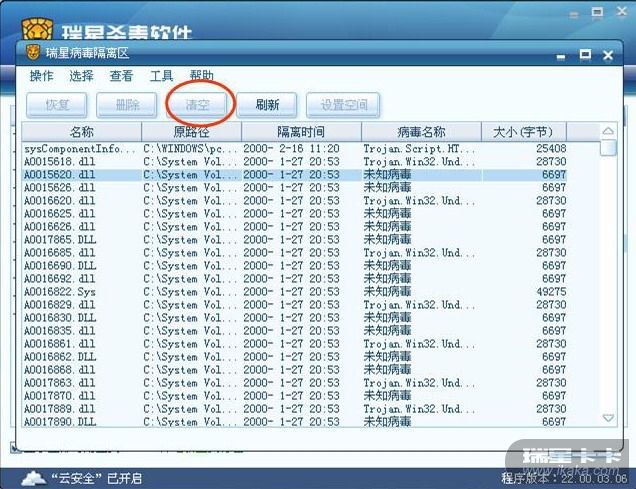Select the A0016862.DLL row
Image resolution: width=636 pixels, height=489 pixels.
[x=294, y=356]
